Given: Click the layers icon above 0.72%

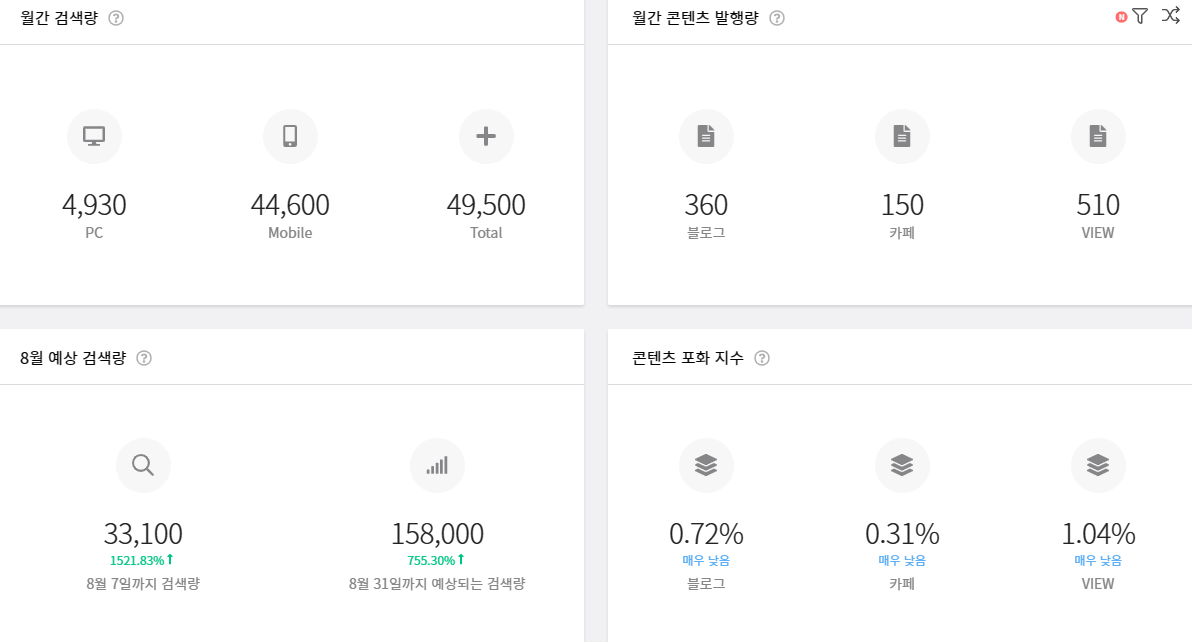Looking at the screenshot, I should coord(706,464).
